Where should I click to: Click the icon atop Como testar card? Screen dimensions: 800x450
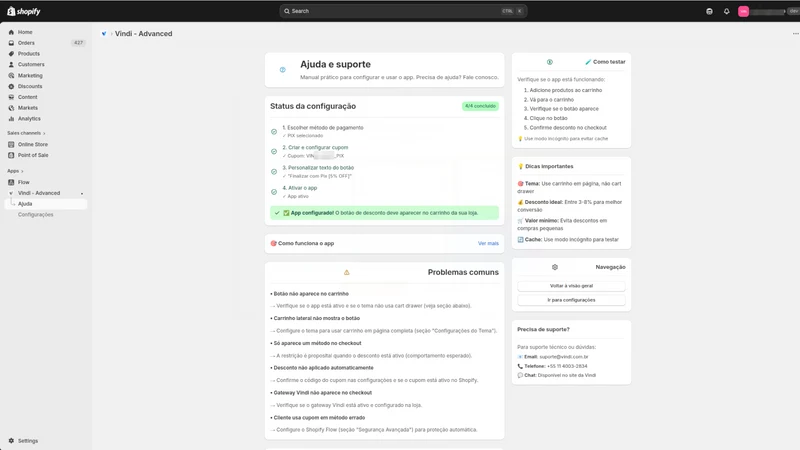pos(549,62)
